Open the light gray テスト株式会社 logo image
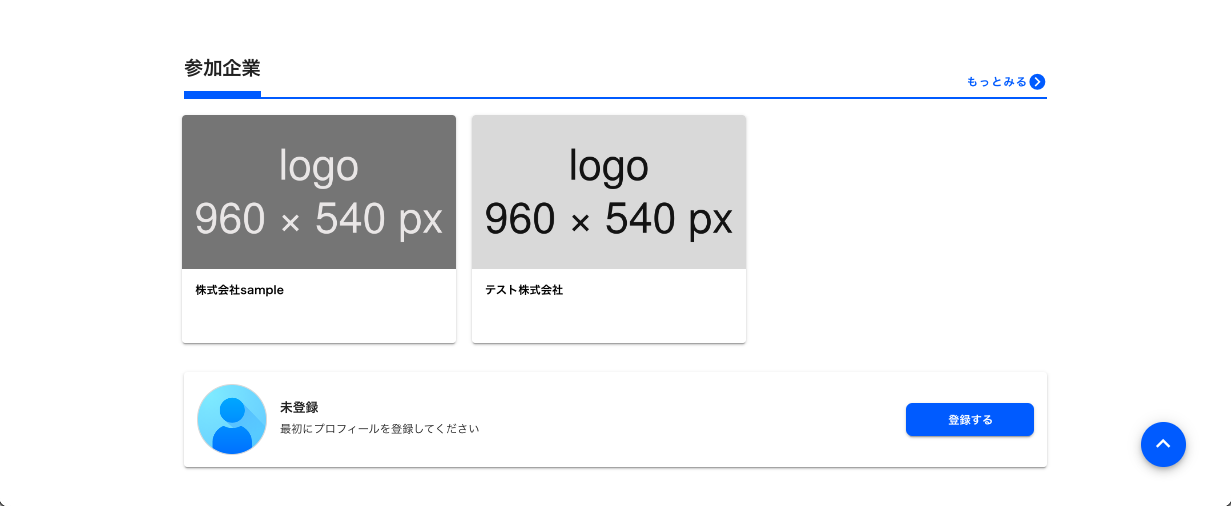 click(609, 192)
